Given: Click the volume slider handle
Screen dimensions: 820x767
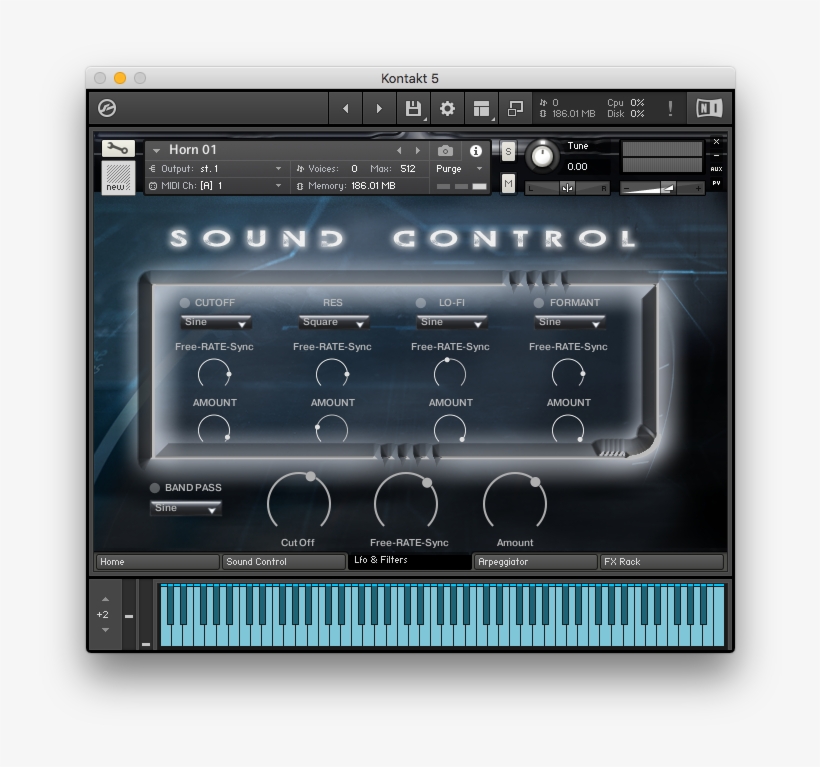Looking at the screenshot, I should point(667,188).
